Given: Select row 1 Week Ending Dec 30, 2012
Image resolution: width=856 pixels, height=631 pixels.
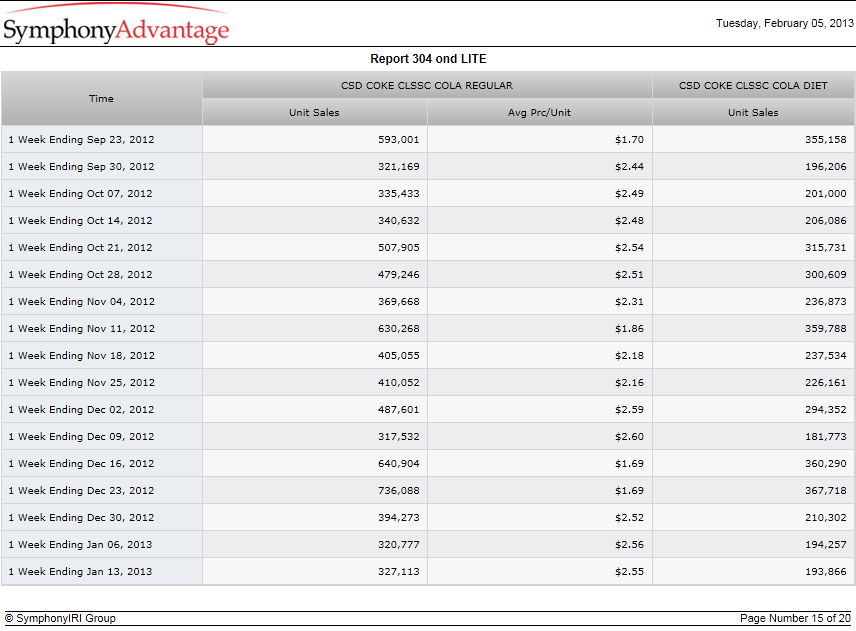Looking at the screenshot, I should pyautogui.click(x=427, y=518).
